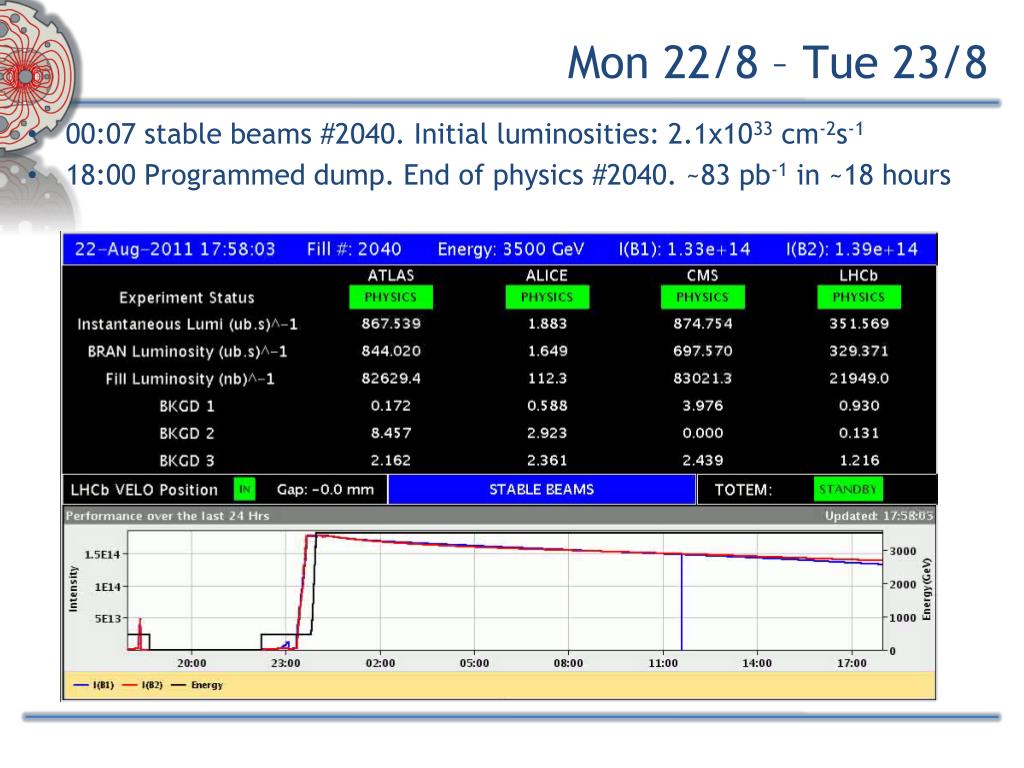
Task: Click the green VELO IN indicator
Action: 245,489
